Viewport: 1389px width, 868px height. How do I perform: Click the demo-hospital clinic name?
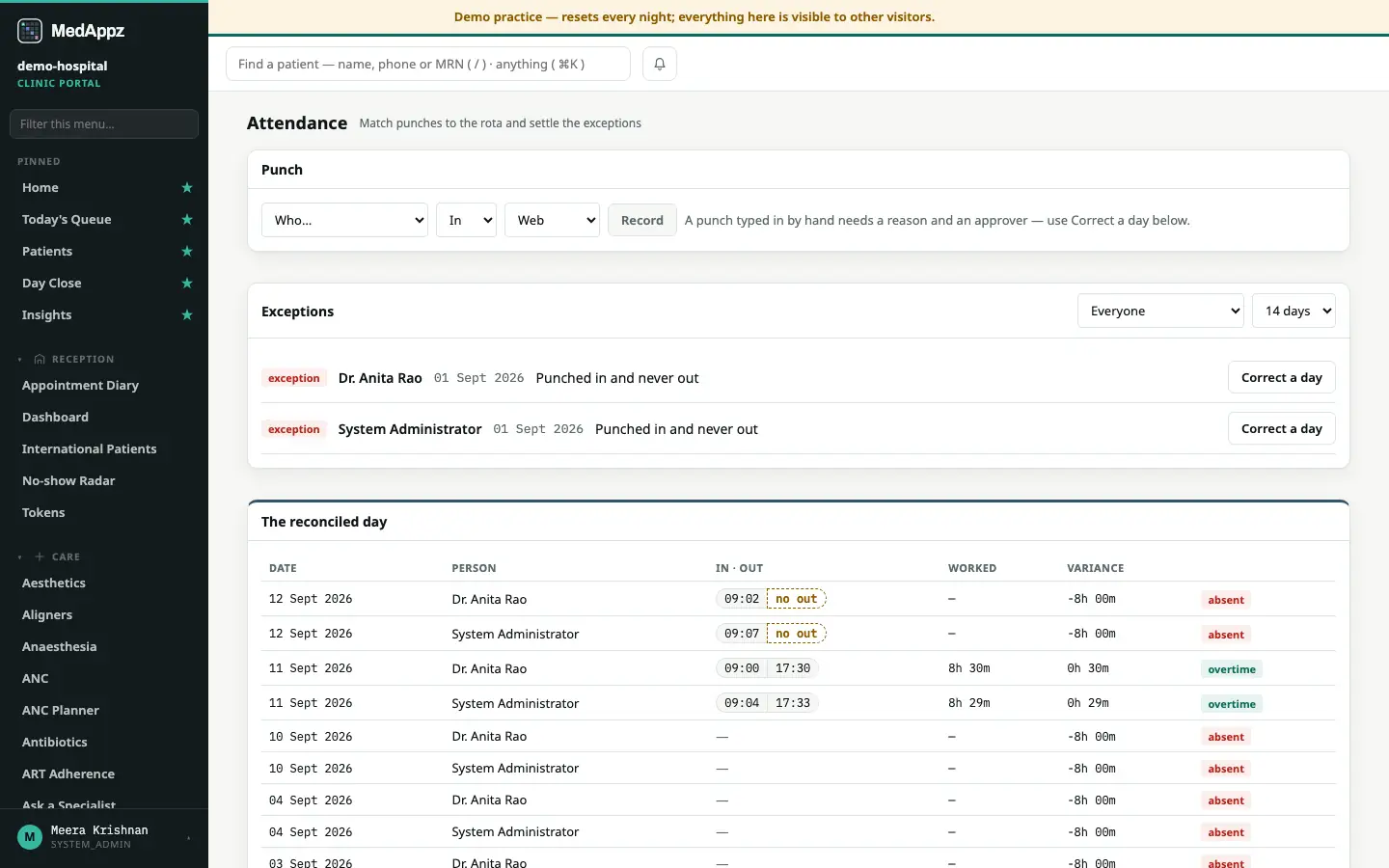63,66
